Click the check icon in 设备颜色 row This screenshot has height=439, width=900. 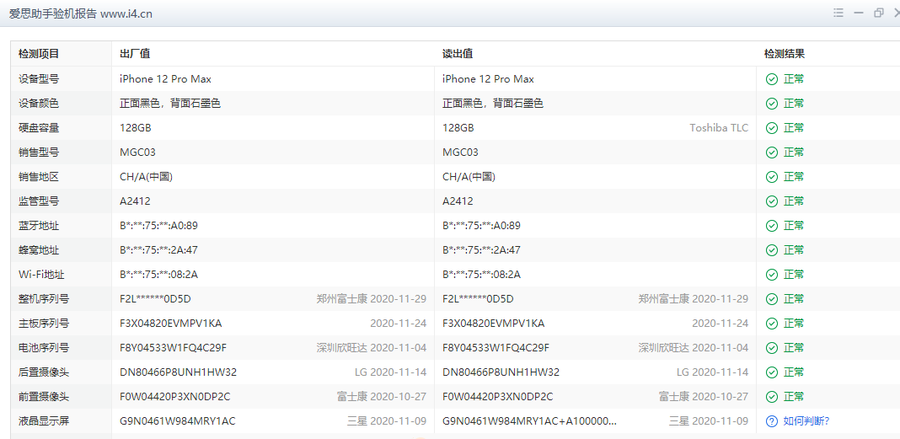pyautogui.click(x=772, y=104)
